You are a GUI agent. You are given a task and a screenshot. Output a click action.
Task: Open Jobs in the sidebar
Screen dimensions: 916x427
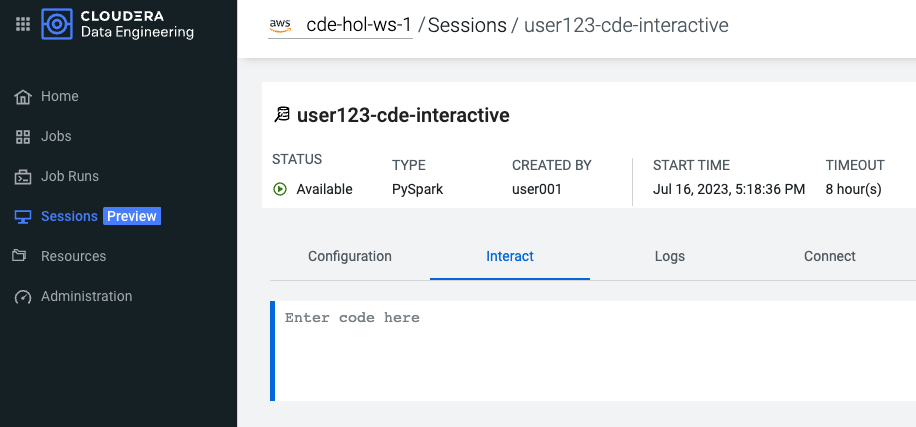[56, 137]
